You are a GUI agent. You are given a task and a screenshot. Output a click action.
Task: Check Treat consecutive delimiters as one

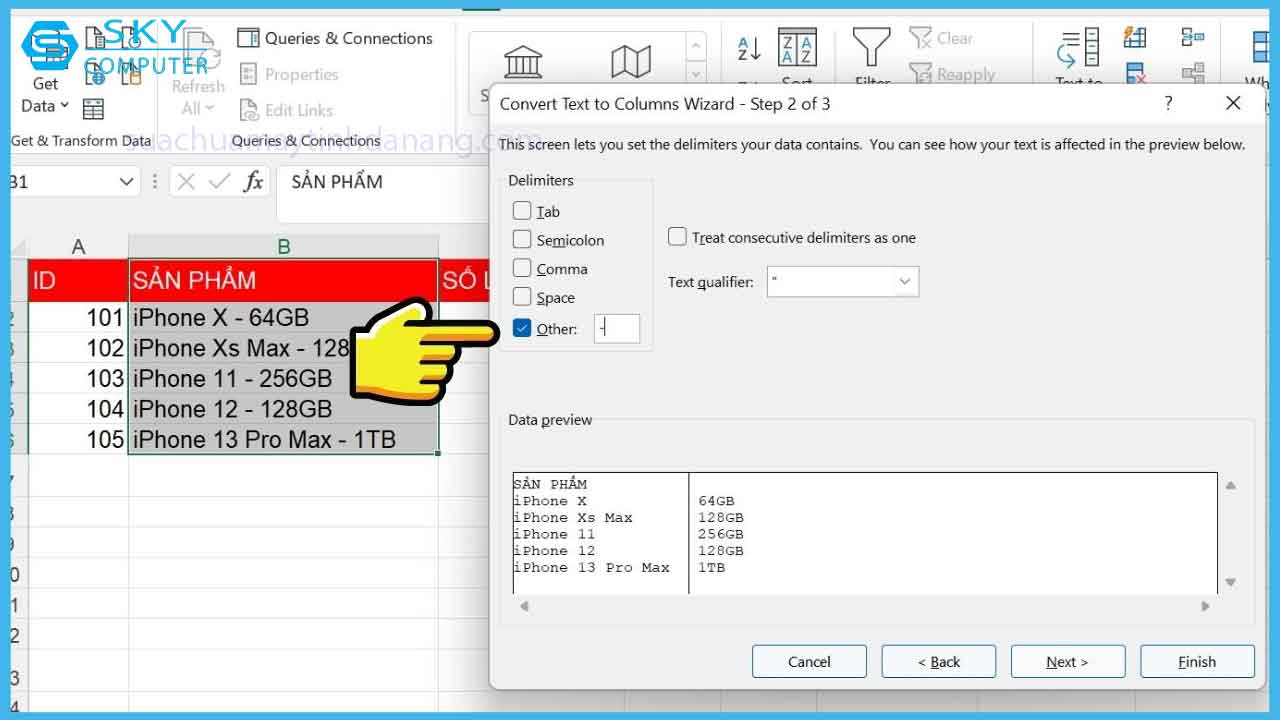coord(677,237)
